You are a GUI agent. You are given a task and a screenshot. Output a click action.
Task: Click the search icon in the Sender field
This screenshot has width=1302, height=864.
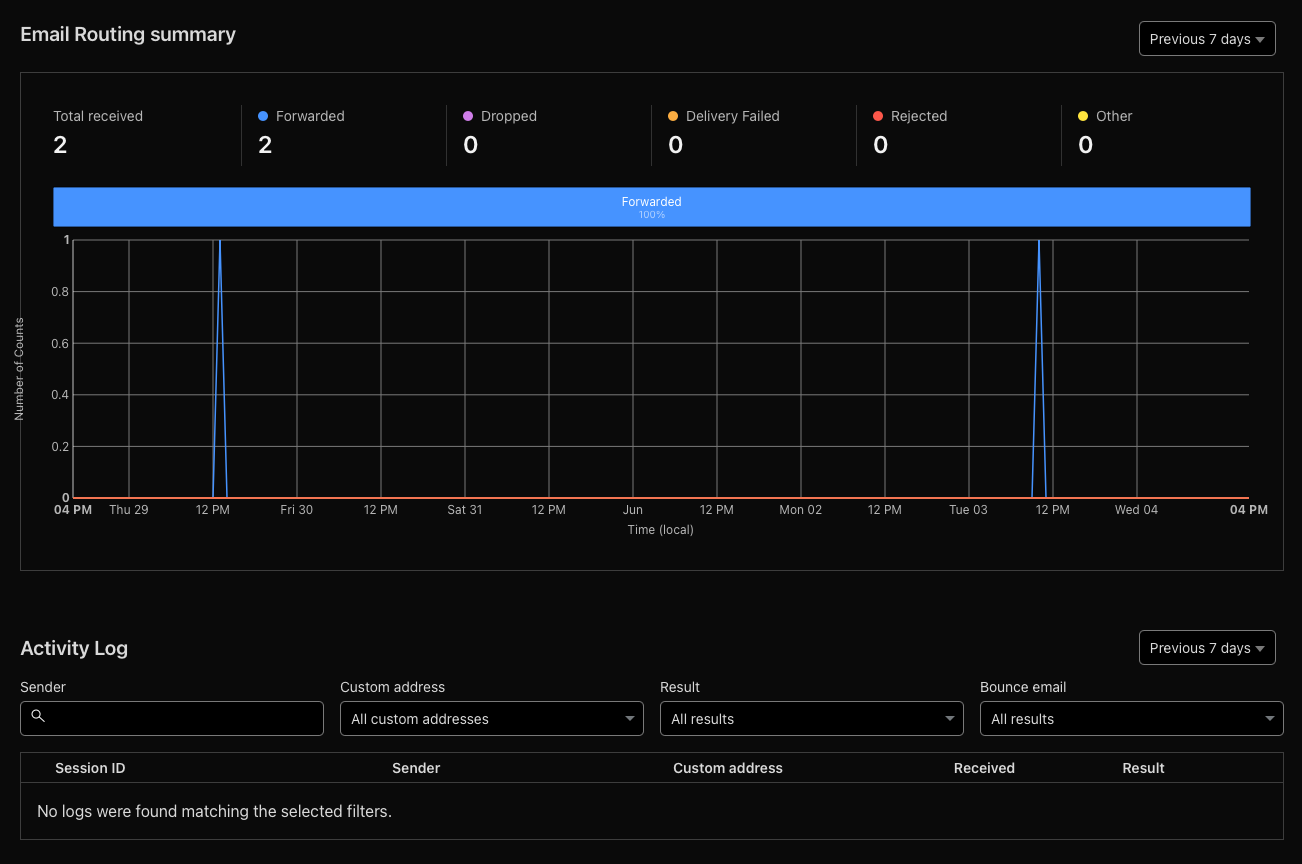click(38, 718)
